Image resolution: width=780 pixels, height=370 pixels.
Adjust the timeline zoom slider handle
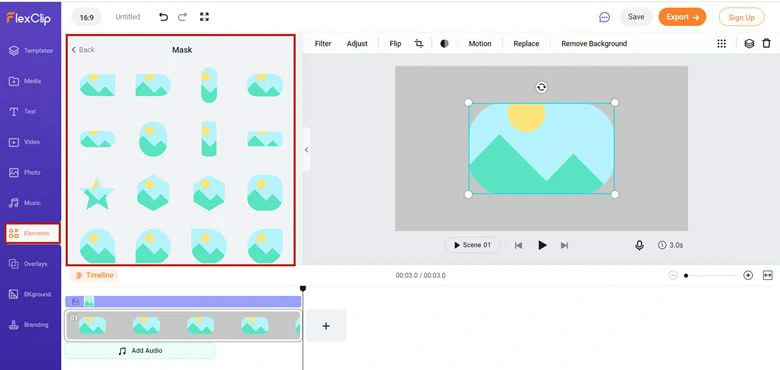pyautogui.click(x=686, y=276)
